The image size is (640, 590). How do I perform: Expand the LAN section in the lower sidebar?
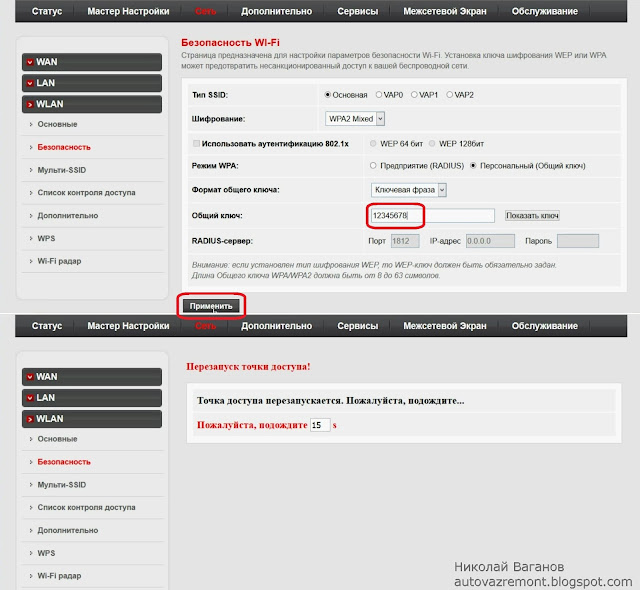point(92,398)
